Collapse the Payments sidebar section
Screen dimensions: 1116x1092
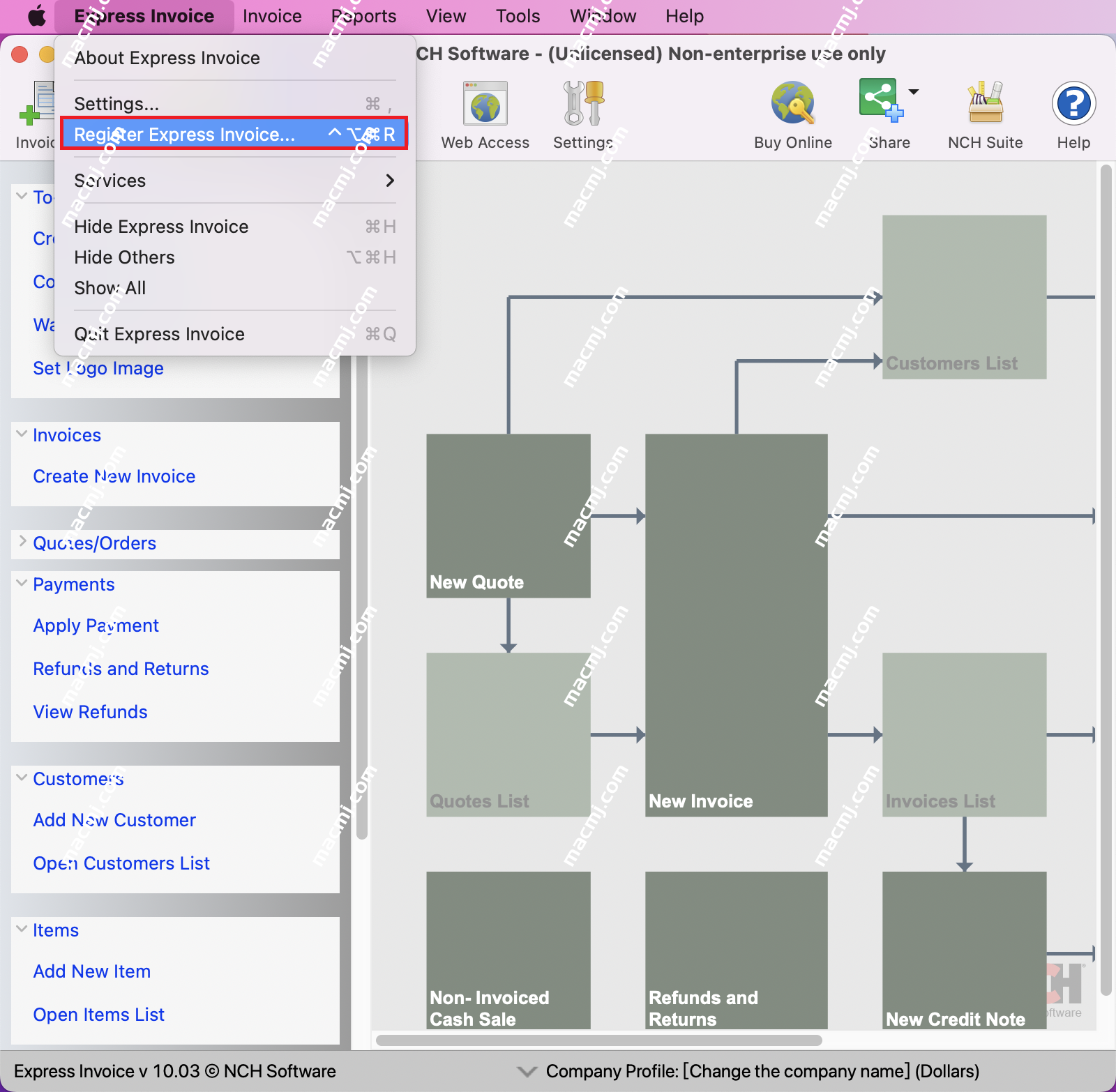click(22, 584)
